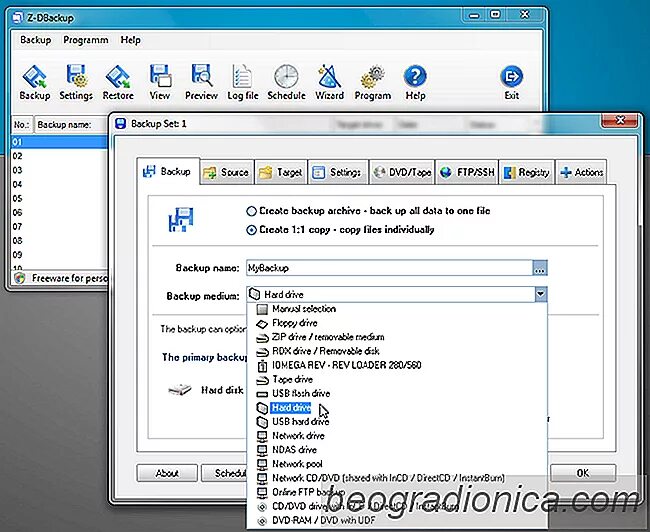Click the Backup name: column header
This screenshot has height=532, width=650.
pos(71,124)
